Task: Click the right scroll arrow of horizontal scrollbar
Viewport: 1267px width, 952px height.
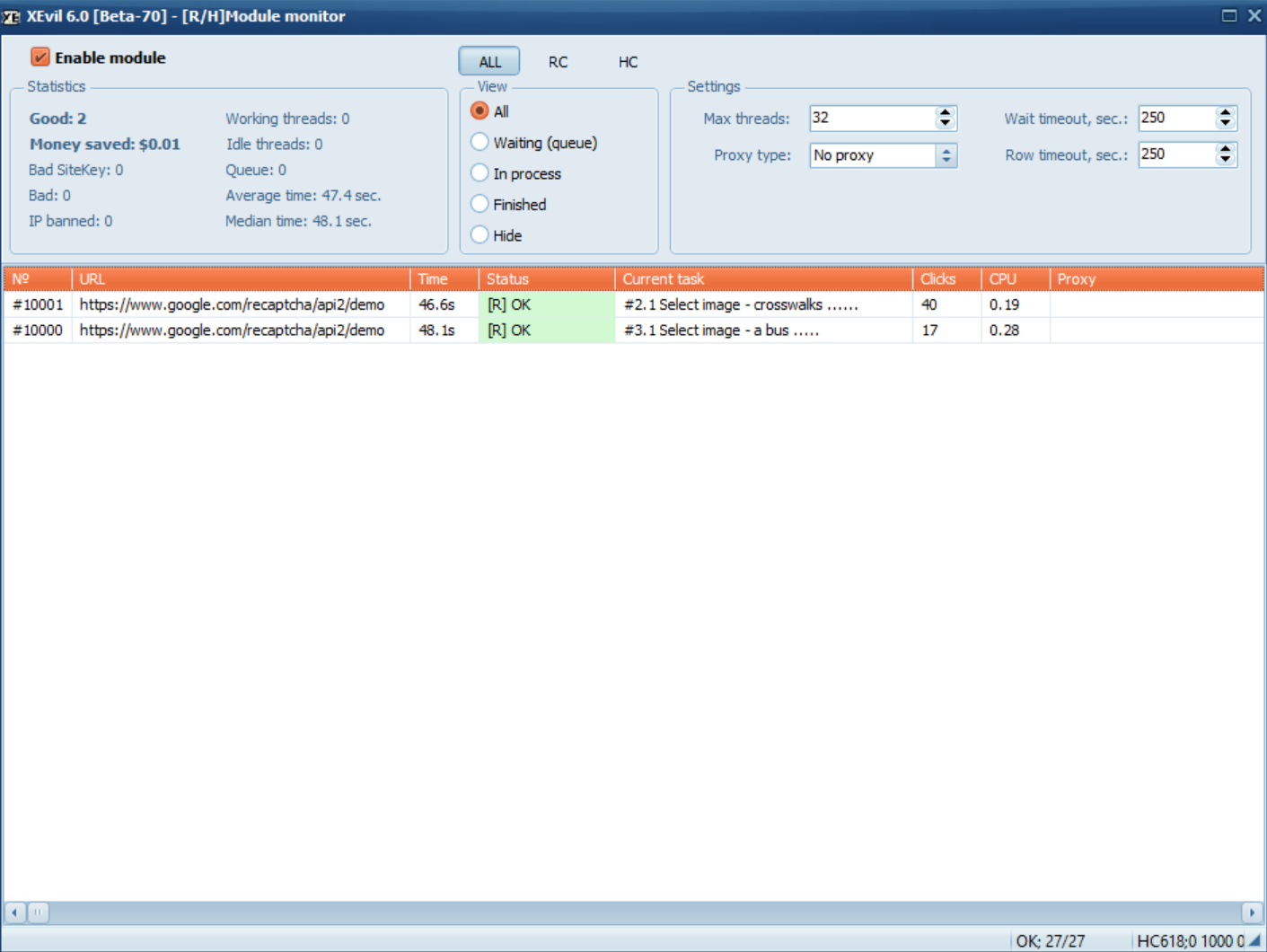Action: (1252, 912)
